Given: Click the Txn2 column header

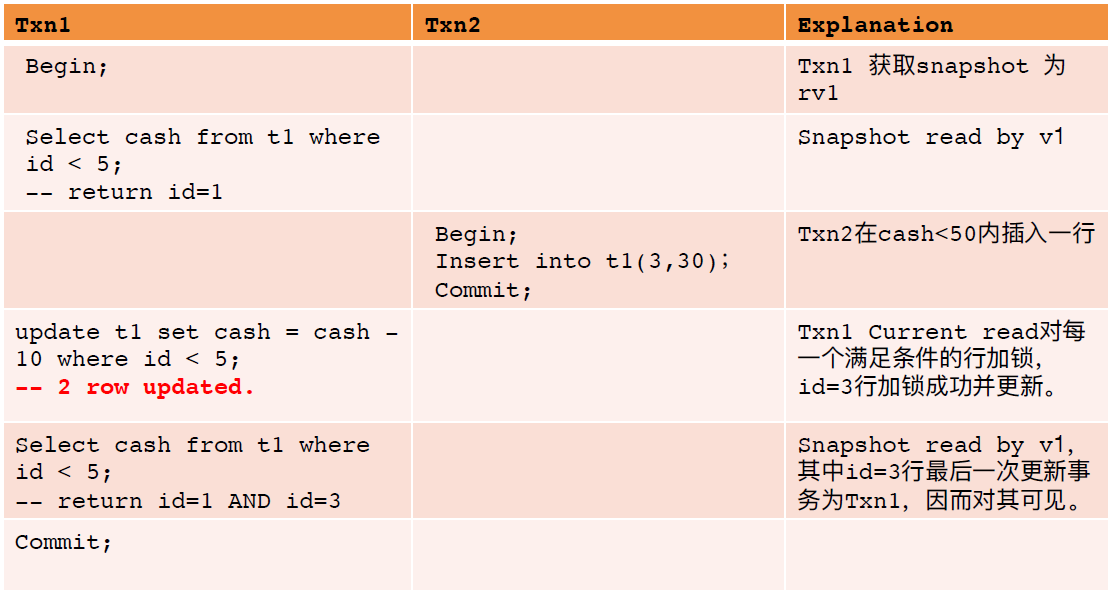Looking at the screenshot, I should pyautogui.click(x=452, y=25).
